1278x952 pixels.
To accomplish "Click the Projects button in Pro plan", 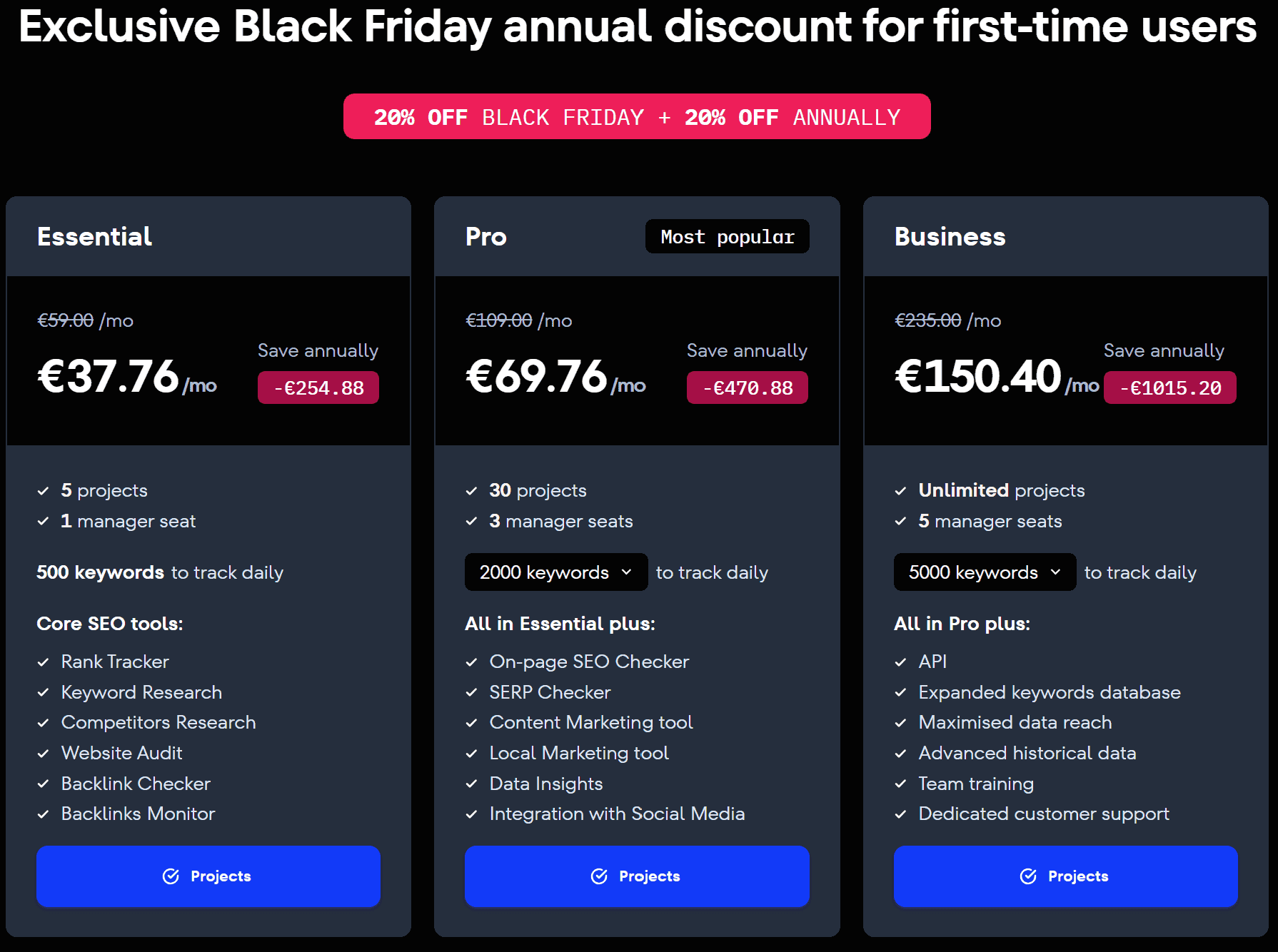I will pyautogui.click(x=636, y=876).
